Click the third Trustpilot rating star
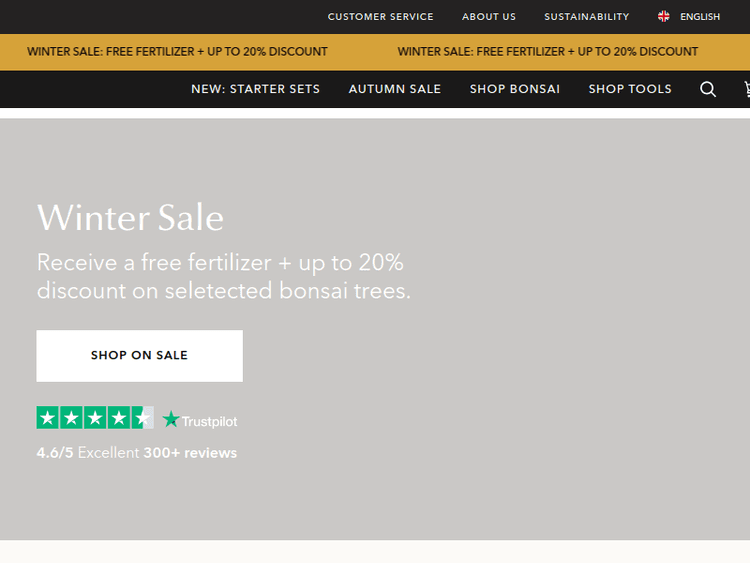The width and height of the screenshot is (750, 563). (95, 418)
